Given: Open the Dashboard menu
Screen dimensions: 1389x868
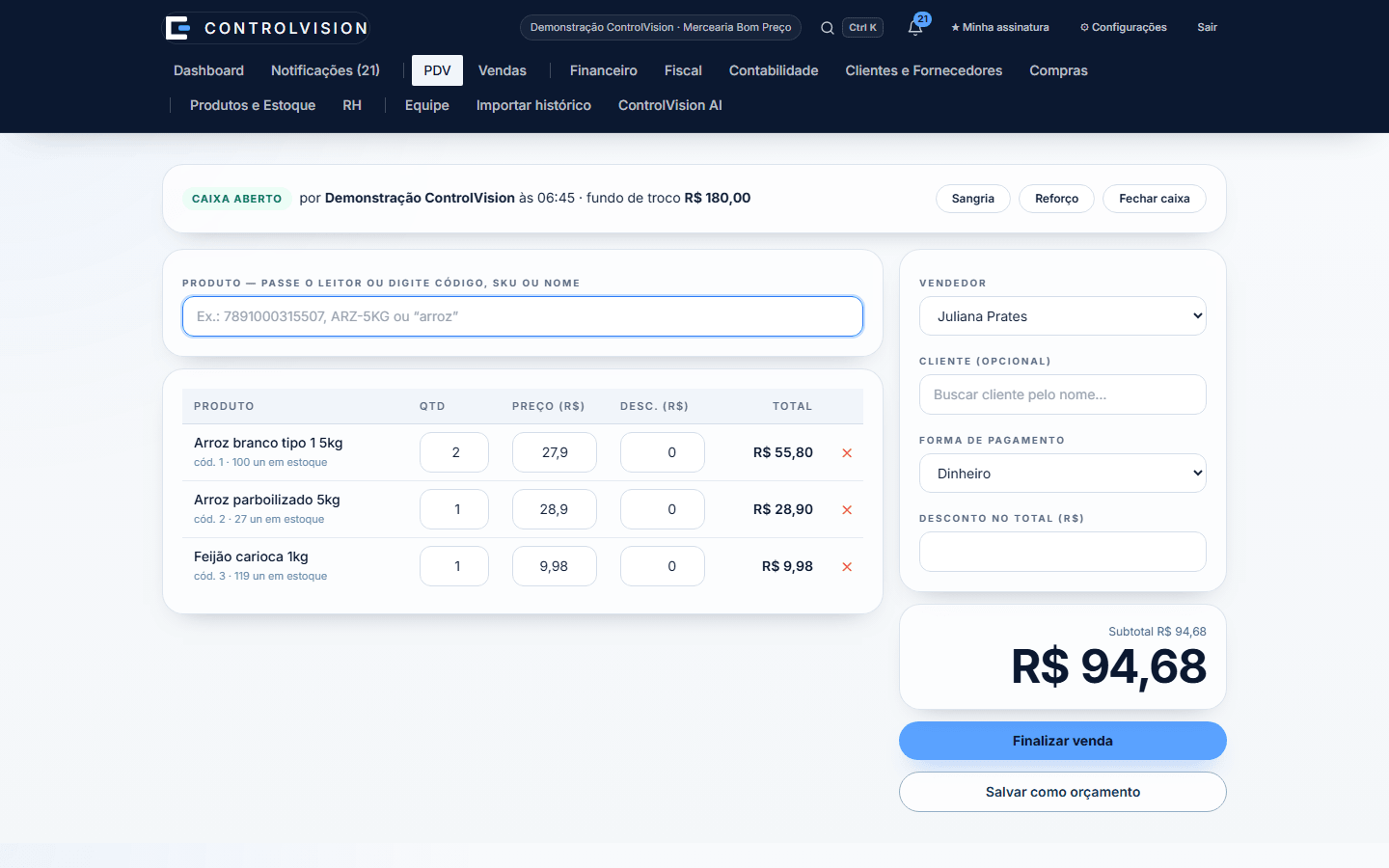Looking at the screenshot, I should [x=208, y=70].
